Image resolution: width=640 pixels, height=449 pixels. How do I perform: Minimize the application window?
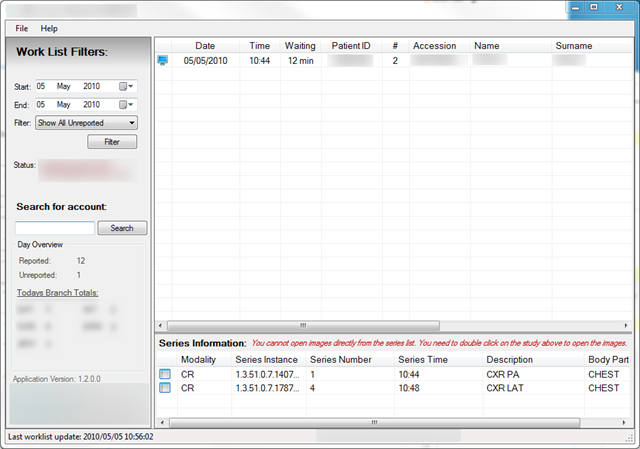click(x=576, y=7)
